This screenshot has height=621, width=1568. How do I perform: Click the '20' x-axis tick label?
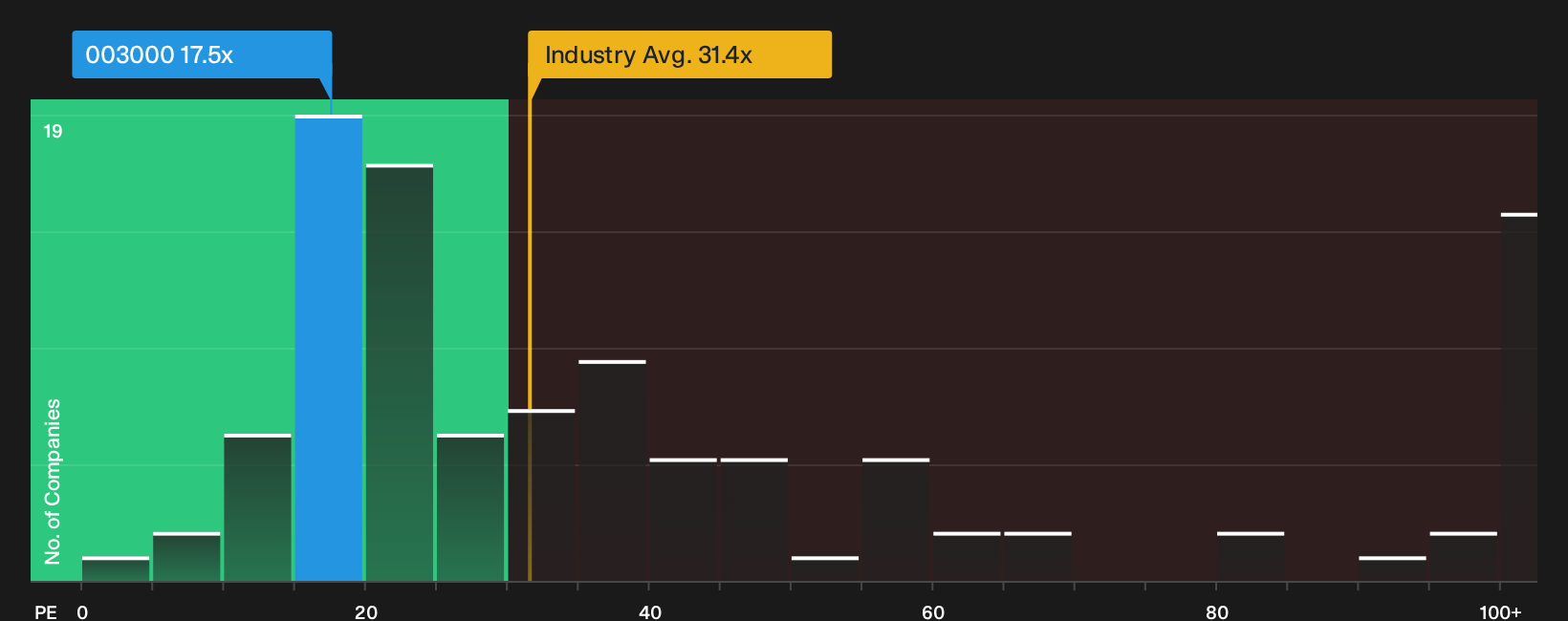366,611
